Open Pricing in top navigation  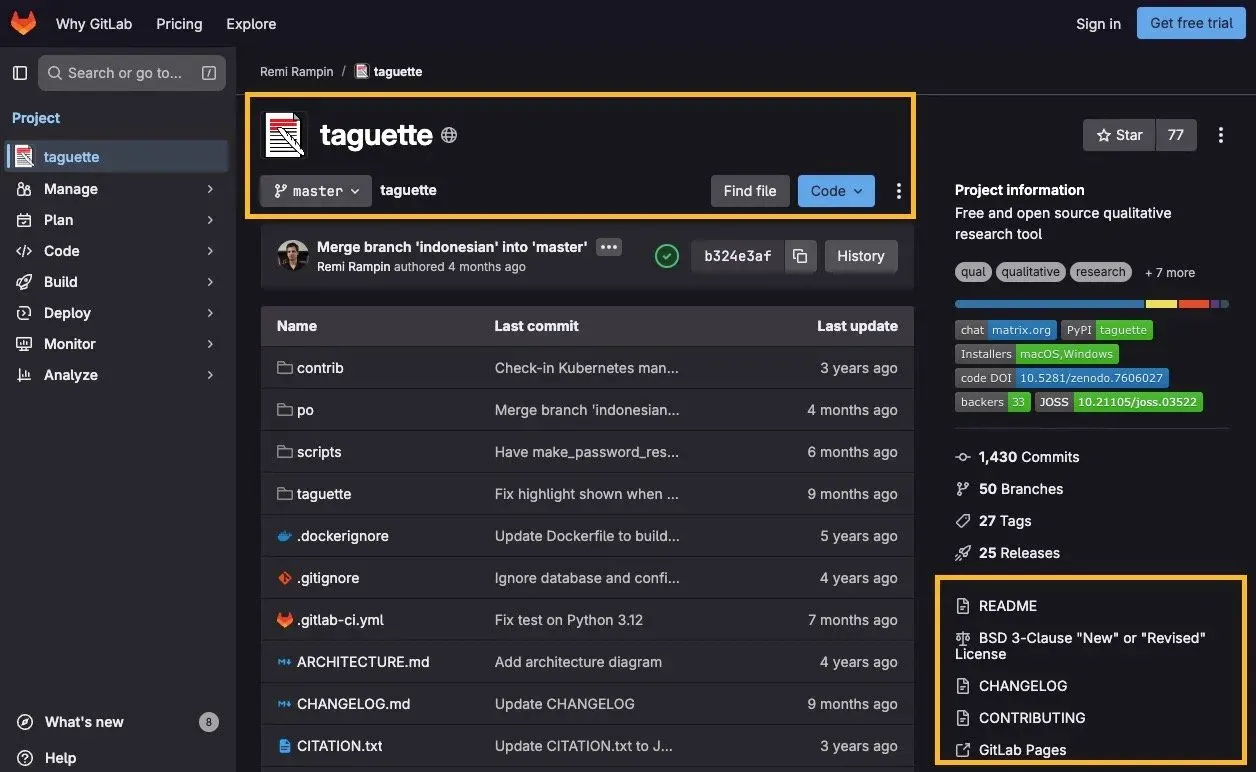coord(179,23)
